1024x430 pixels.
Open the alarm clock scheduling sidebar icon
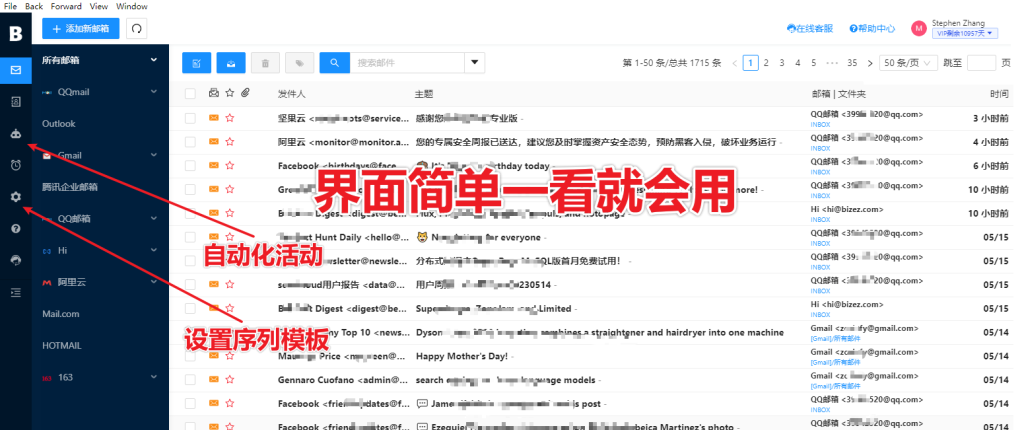[x=16, y=165]
